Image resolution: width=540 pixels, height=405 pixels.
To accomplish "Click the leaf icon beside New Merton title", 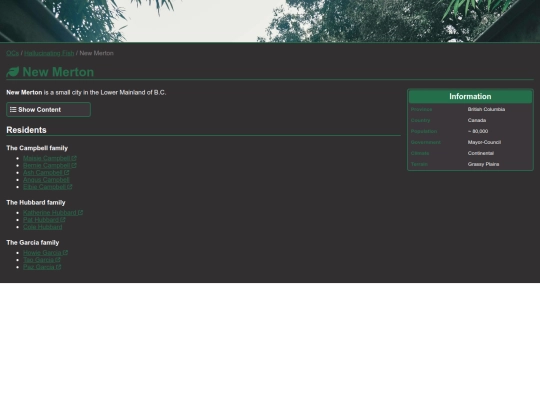I will point(13,72).
